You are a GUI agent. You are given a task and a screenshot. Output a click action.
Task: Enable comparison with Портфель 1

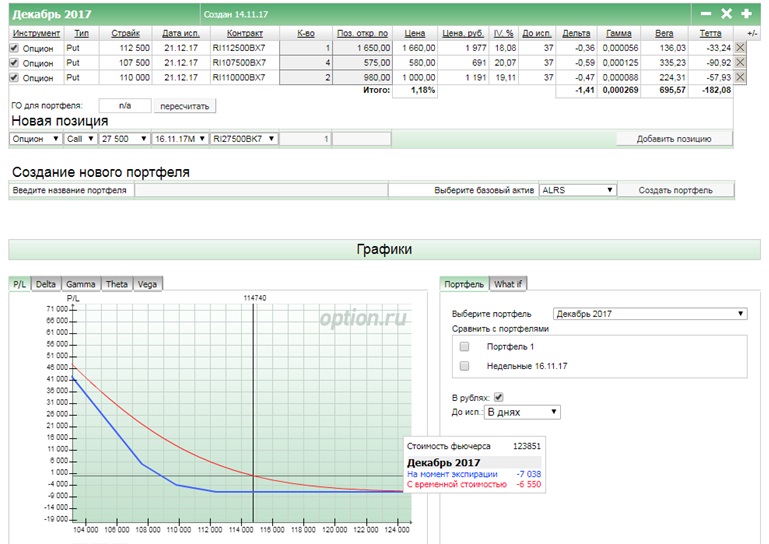464,346
